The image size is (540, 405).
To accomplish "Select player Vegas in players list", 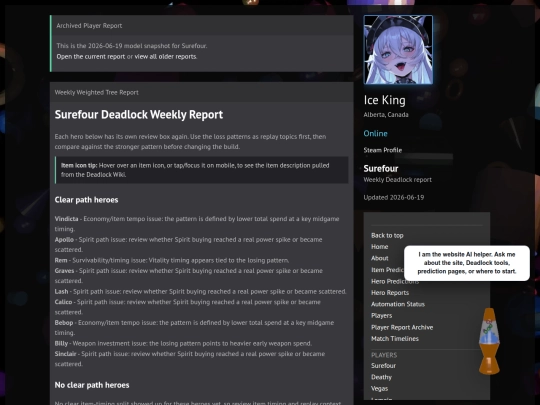I will 379,388.
